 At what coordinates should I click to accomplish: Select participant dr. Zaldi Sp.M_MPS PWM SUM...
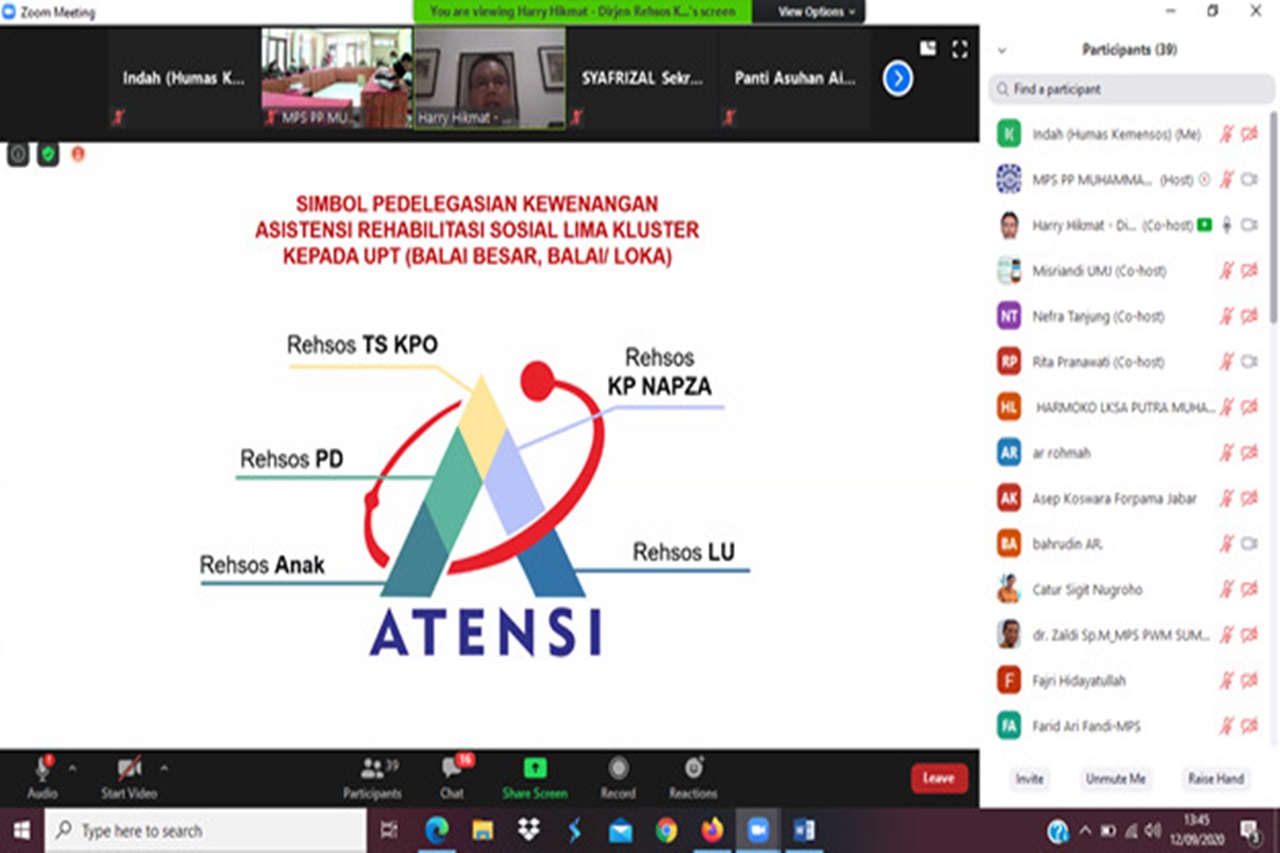[x=1128, y=635]
